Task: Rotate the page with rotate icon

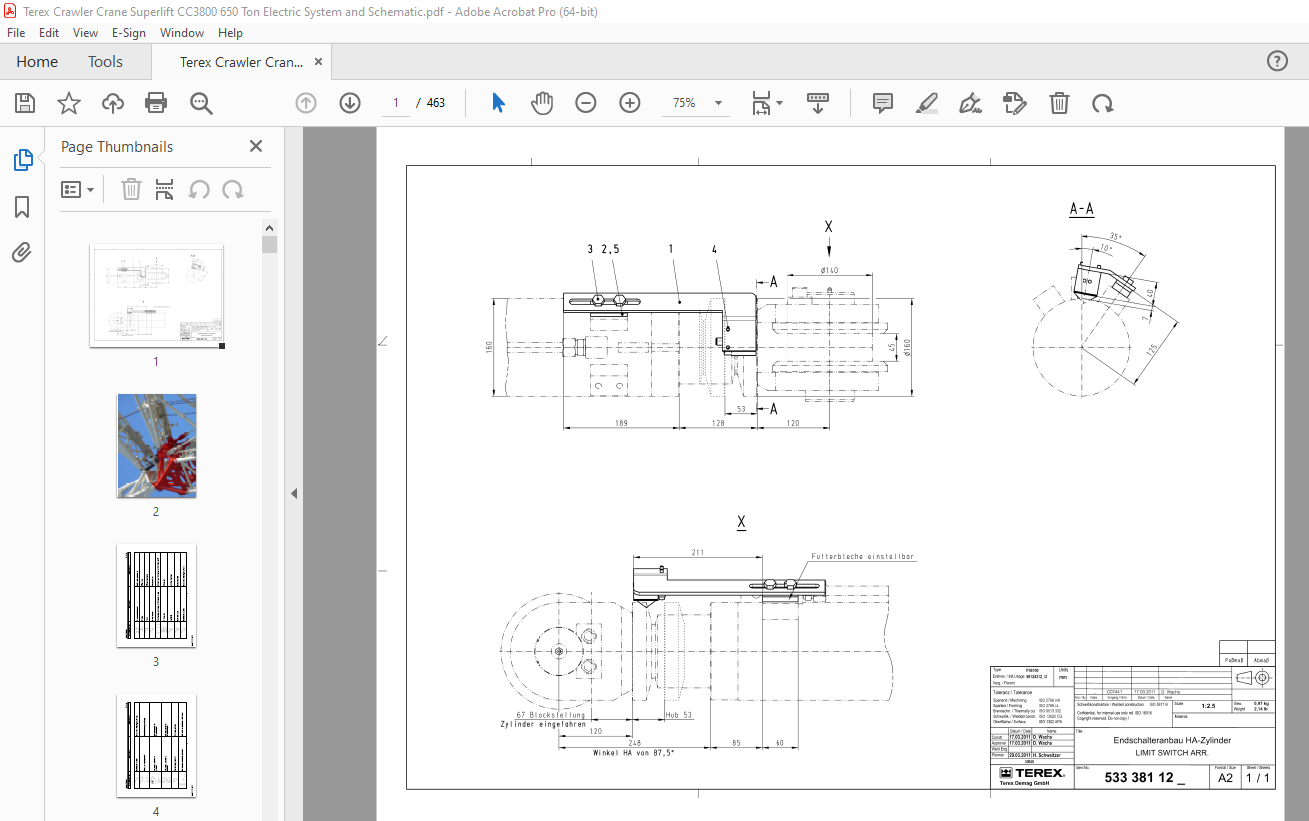Action: pos(1102,103)
